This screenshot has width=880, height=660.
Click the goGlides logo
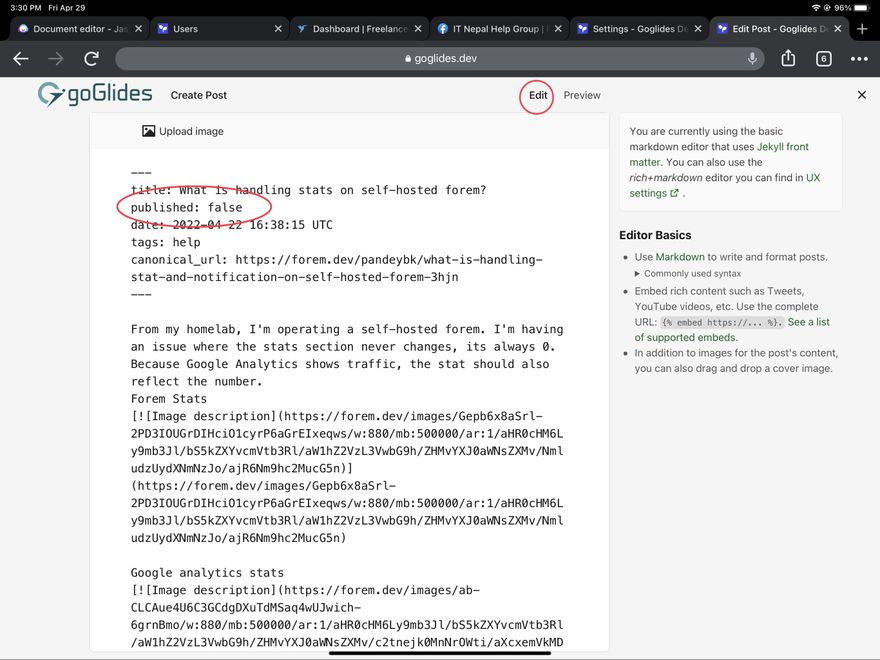coord(95,95)
